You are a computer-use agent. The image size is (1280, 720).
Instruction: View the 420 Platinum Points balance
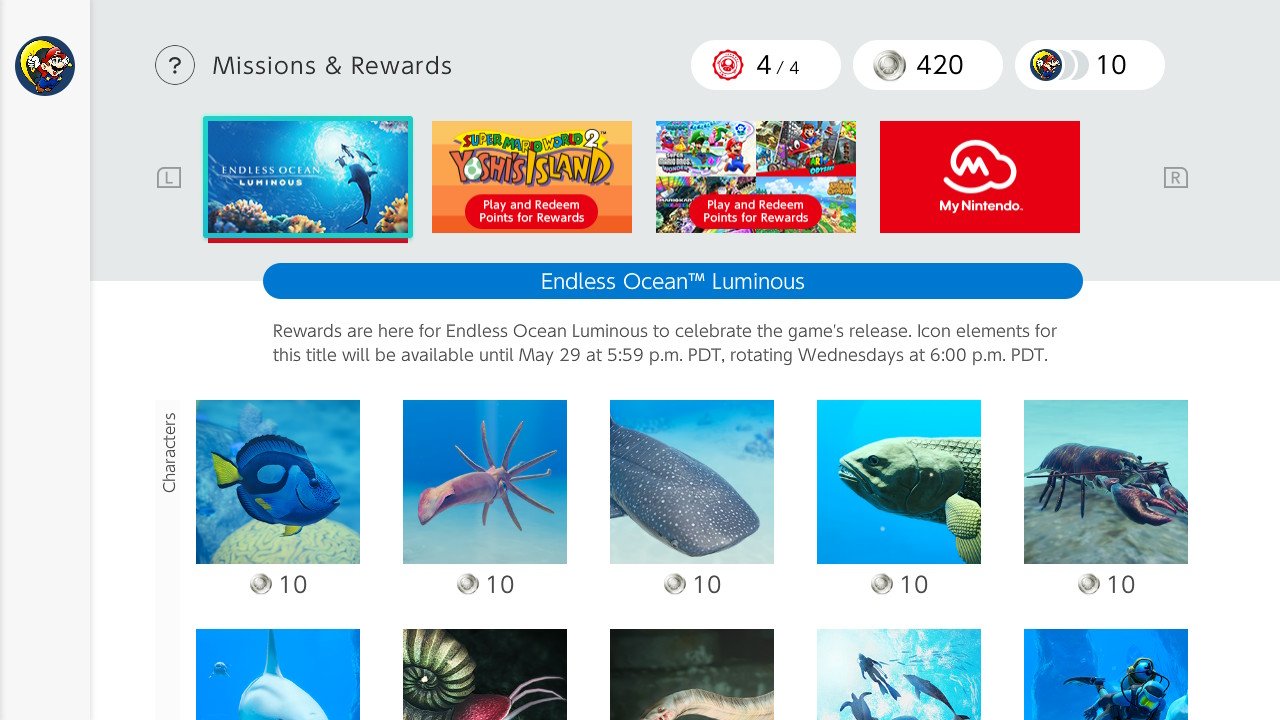[928, 65]
